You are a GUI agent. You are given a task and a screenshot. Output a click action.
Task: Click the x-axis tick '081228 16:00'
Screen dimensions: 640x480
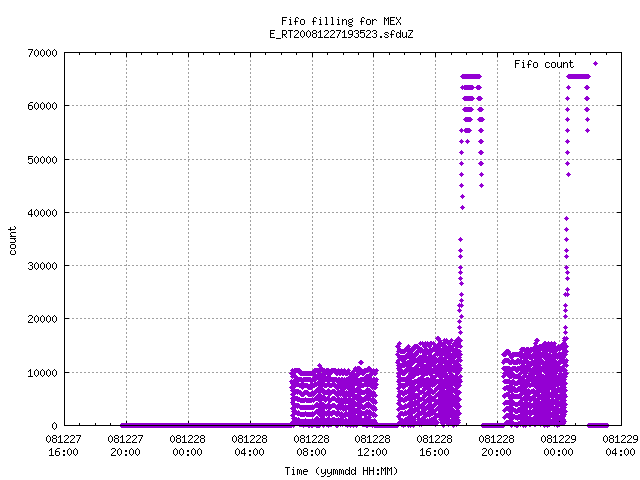pos(435,446)
